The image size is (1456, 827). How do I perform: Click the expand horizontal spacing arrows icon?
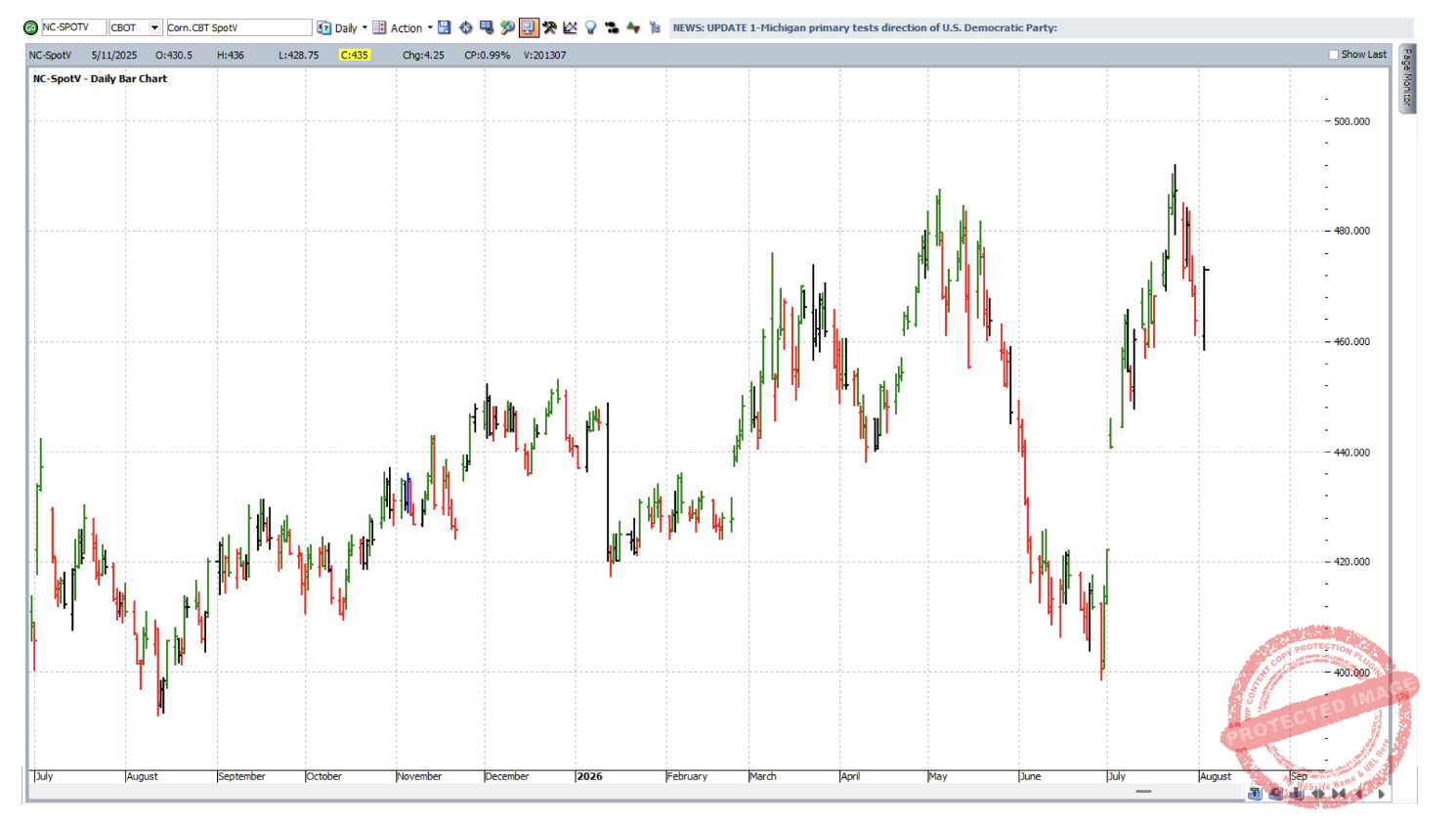tap(1318, 794)
